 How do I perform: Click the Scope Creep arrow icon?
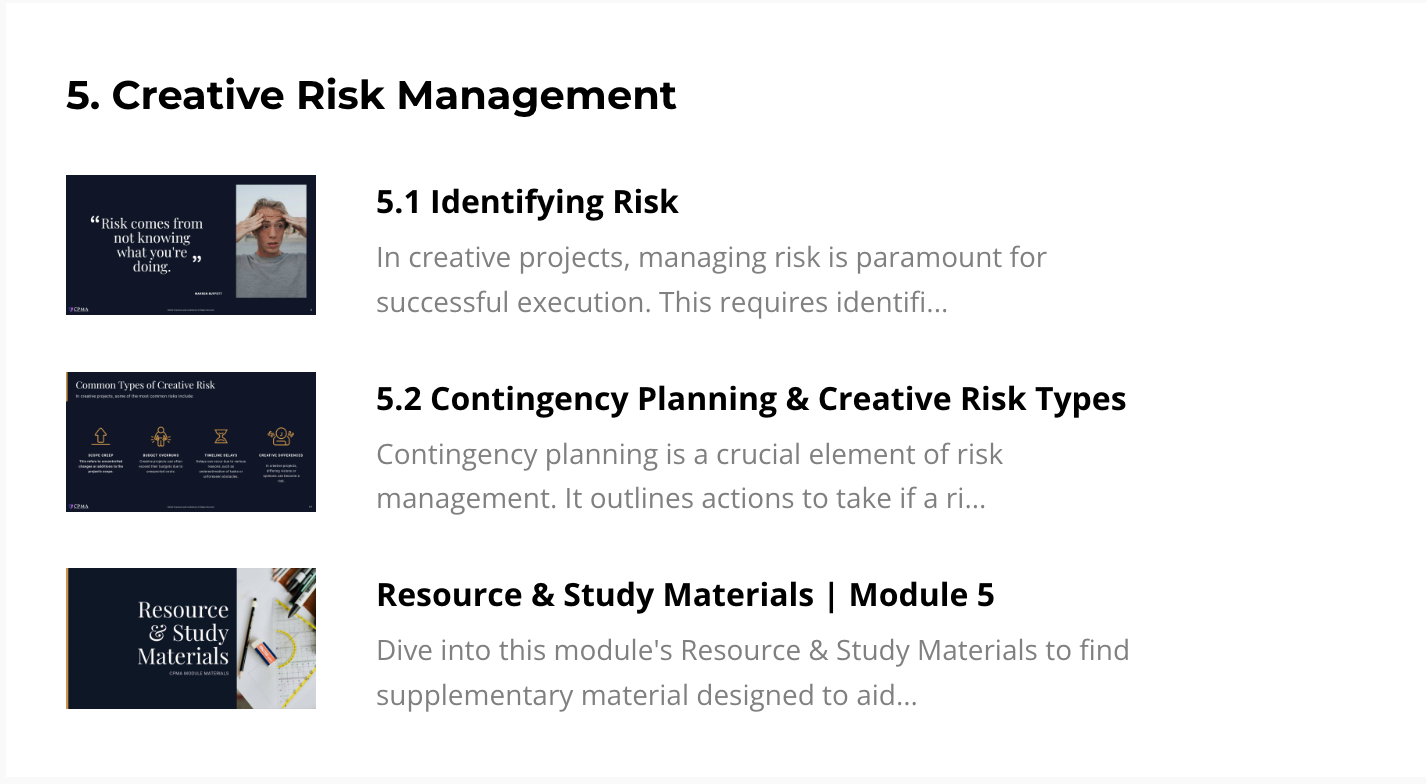point(101,436)
